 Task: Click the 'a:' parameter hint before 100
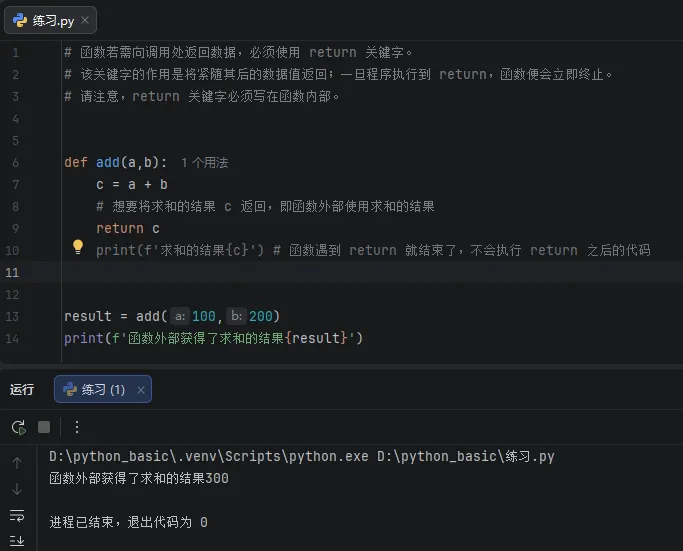180,316
